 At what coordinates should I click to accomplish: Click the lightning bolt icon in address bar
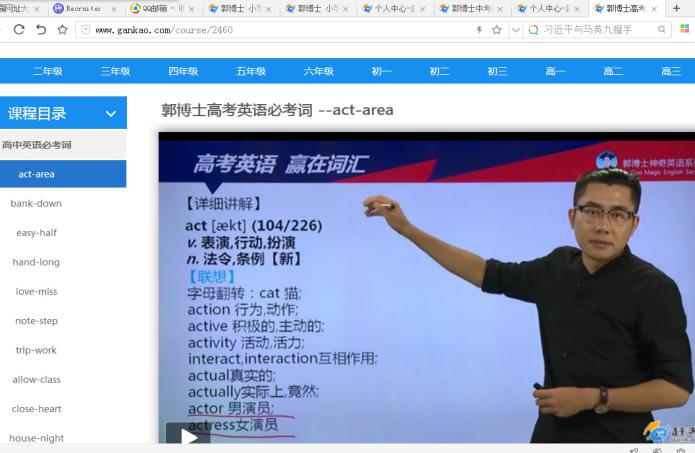click(479, 30)
